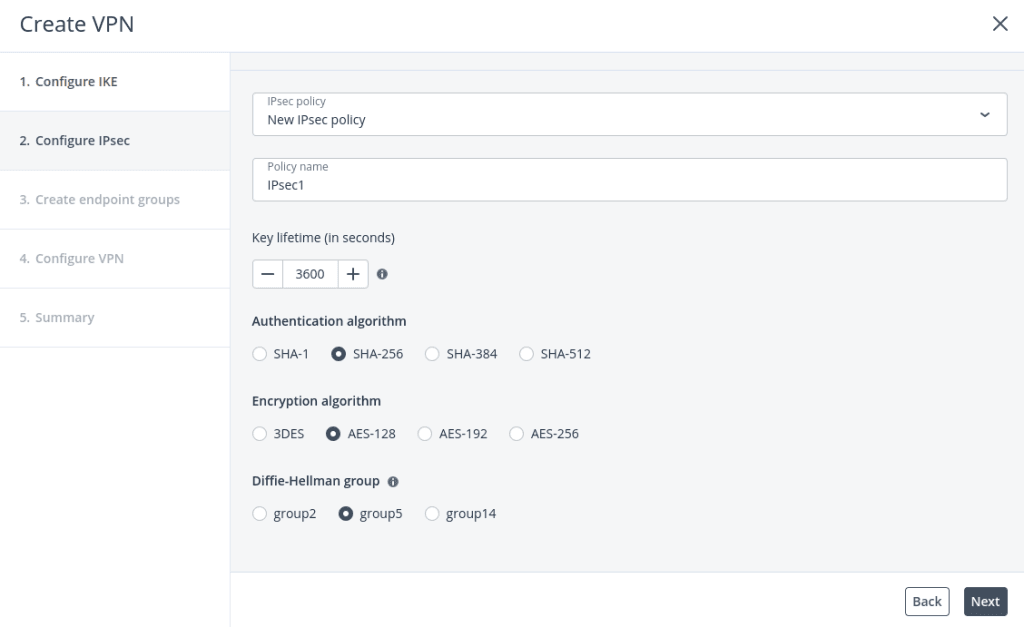Open step 2 Configure IPsec

115,140
